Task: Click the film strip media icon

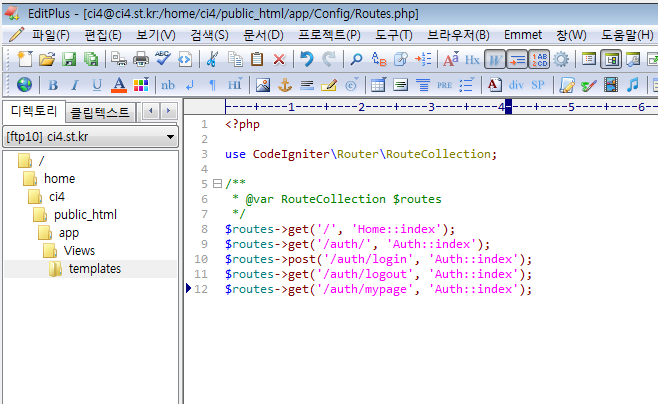Action: coord(611,85)
